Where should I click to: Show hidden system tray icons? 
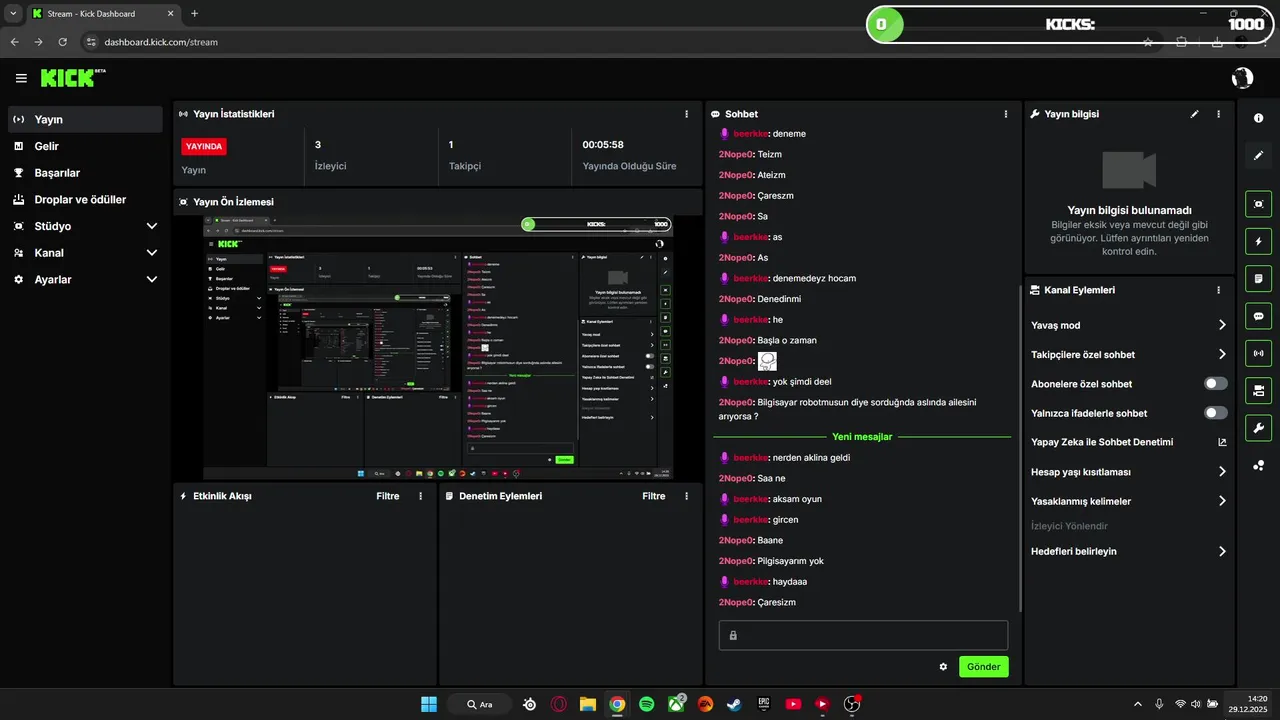click(1137, 704)
